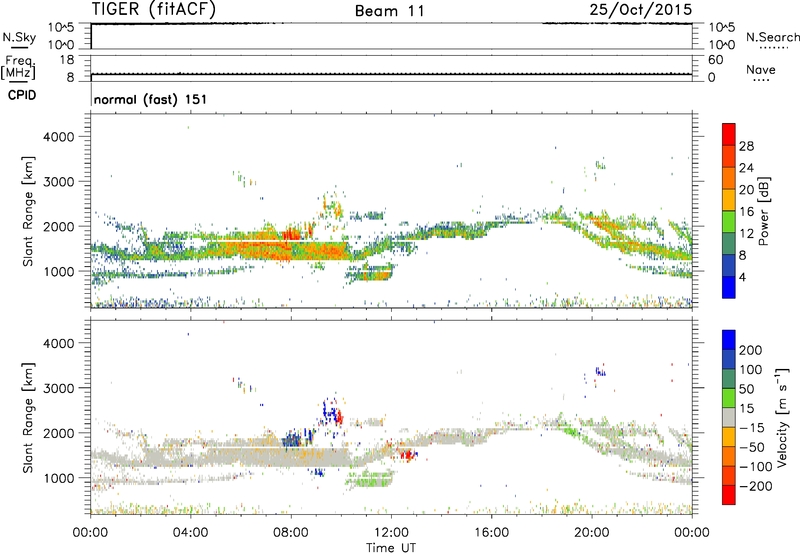The height and width of the screenshot is (554, 800).
Task: Click the left 10^5 noise axis label
Action: pyautogui.click(x=61, y=28)
